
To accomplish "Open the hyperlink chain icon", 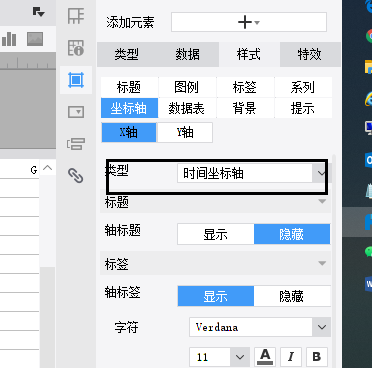I will pos(76,175).
